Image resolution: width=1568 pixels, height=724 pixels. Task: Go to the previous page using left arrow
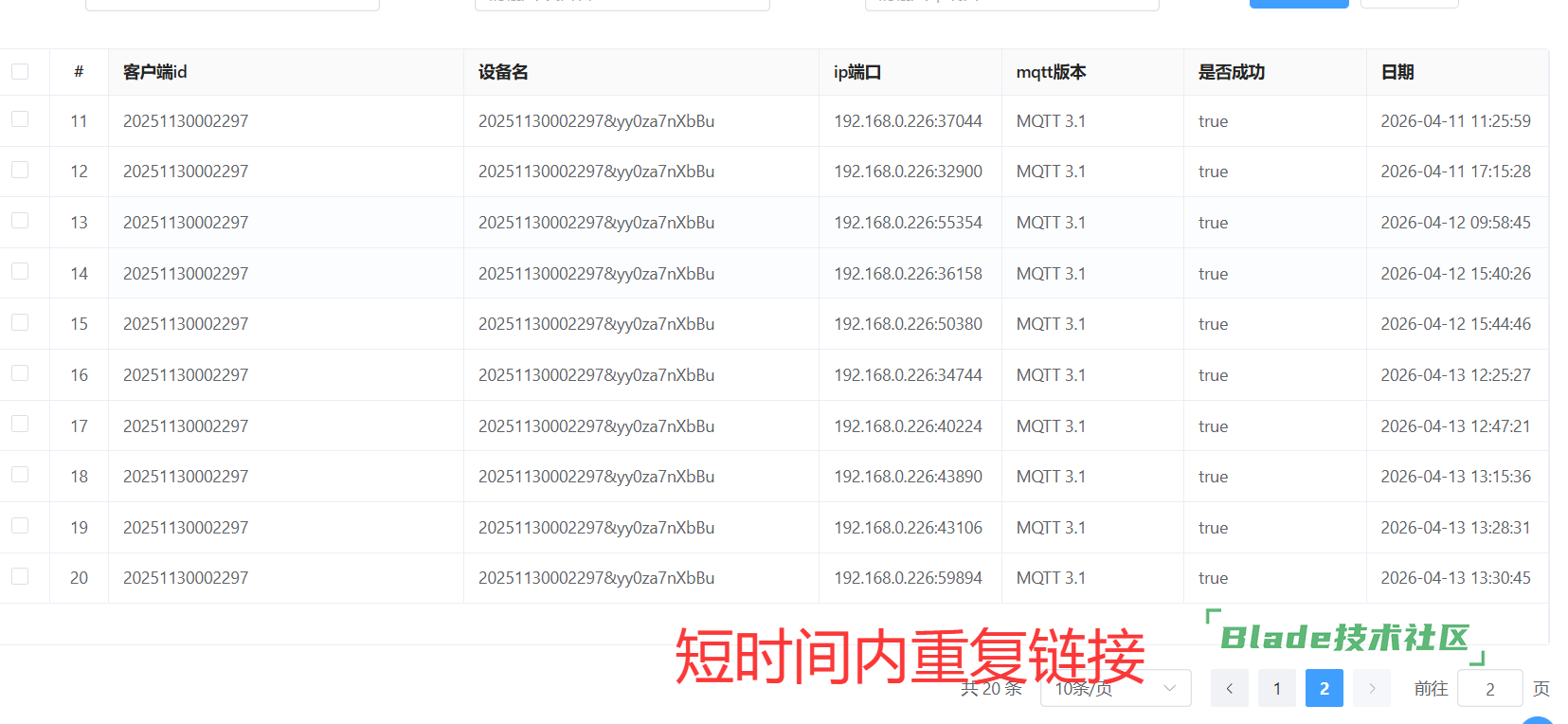(1229, 688)
